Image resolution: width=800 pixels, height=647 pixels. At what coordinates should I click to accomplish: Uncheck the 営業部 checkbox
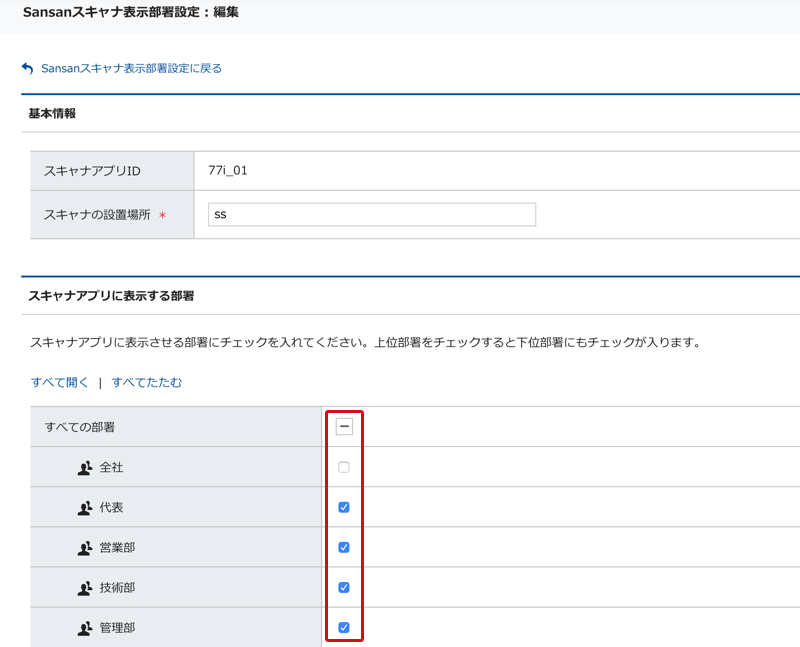point(344,547)
